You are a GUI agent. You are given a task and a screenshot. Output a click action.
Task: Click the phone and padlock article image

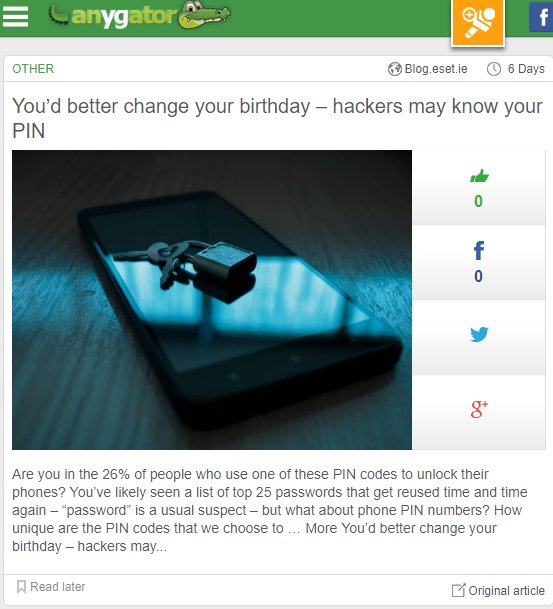click(212, 300)
